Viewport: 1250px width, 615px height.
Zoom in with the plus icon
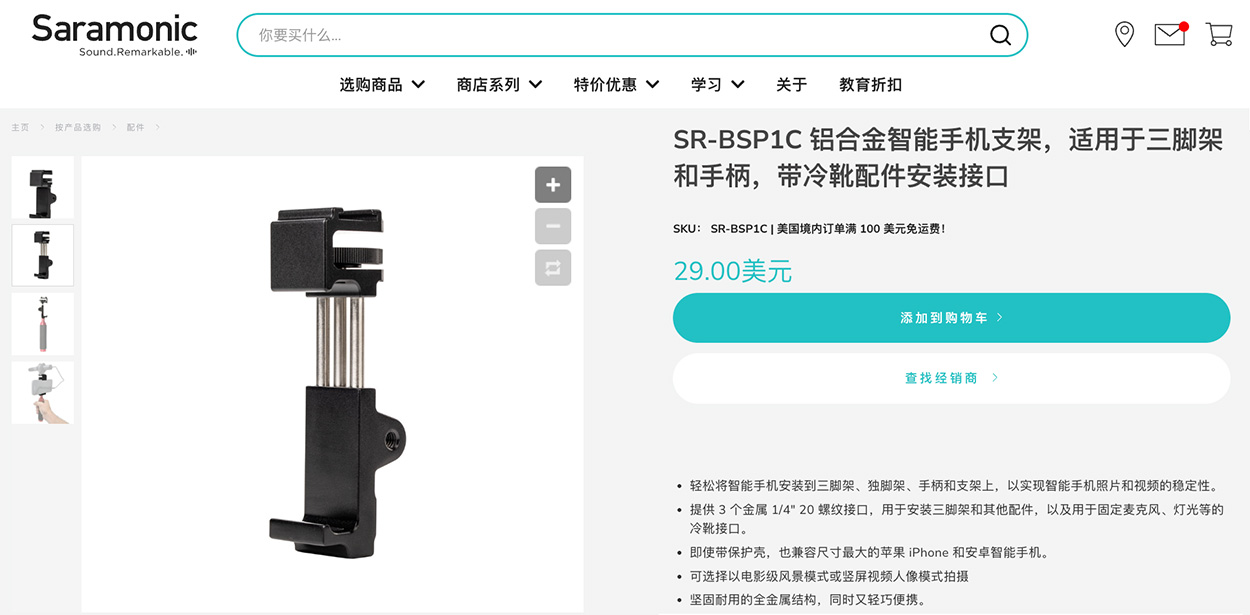553,185
